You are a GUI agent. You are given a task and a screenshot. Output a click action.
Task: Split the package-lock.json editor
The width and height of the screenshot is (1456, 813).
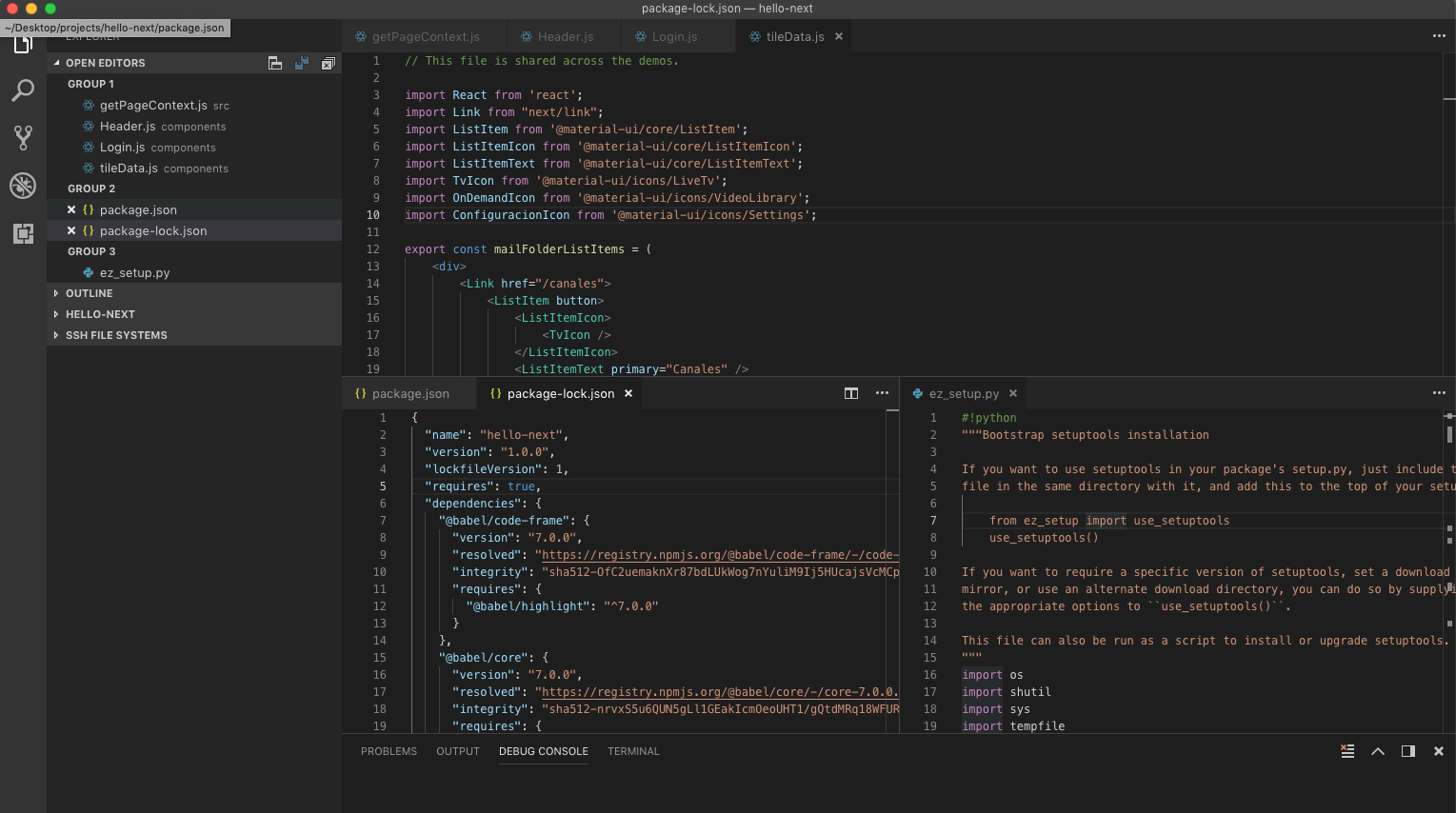pyautogui.click(x=851, y=393)
